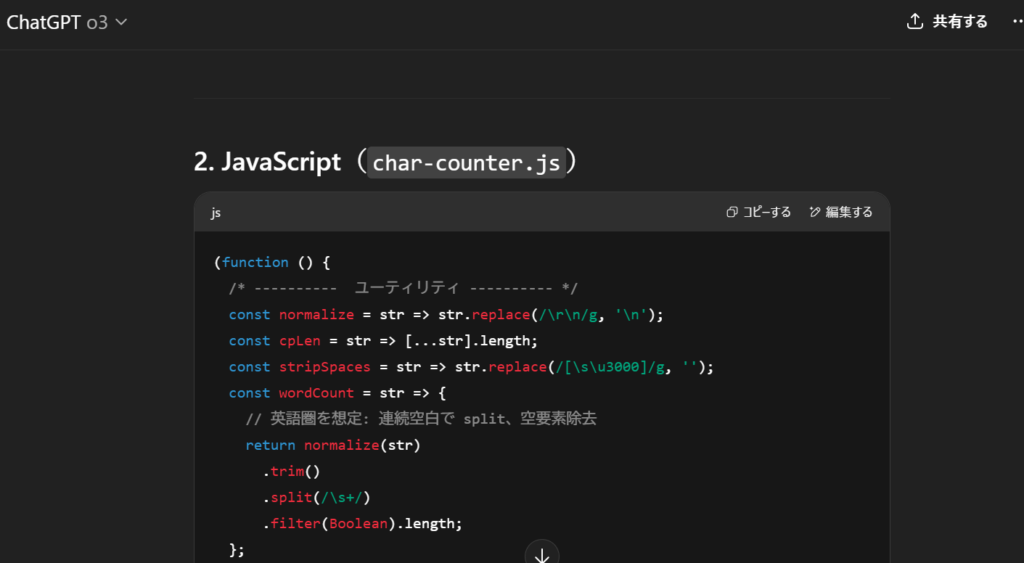Click the share upload icon
The height and width of the screenshot is (563, 1024).
915,22
